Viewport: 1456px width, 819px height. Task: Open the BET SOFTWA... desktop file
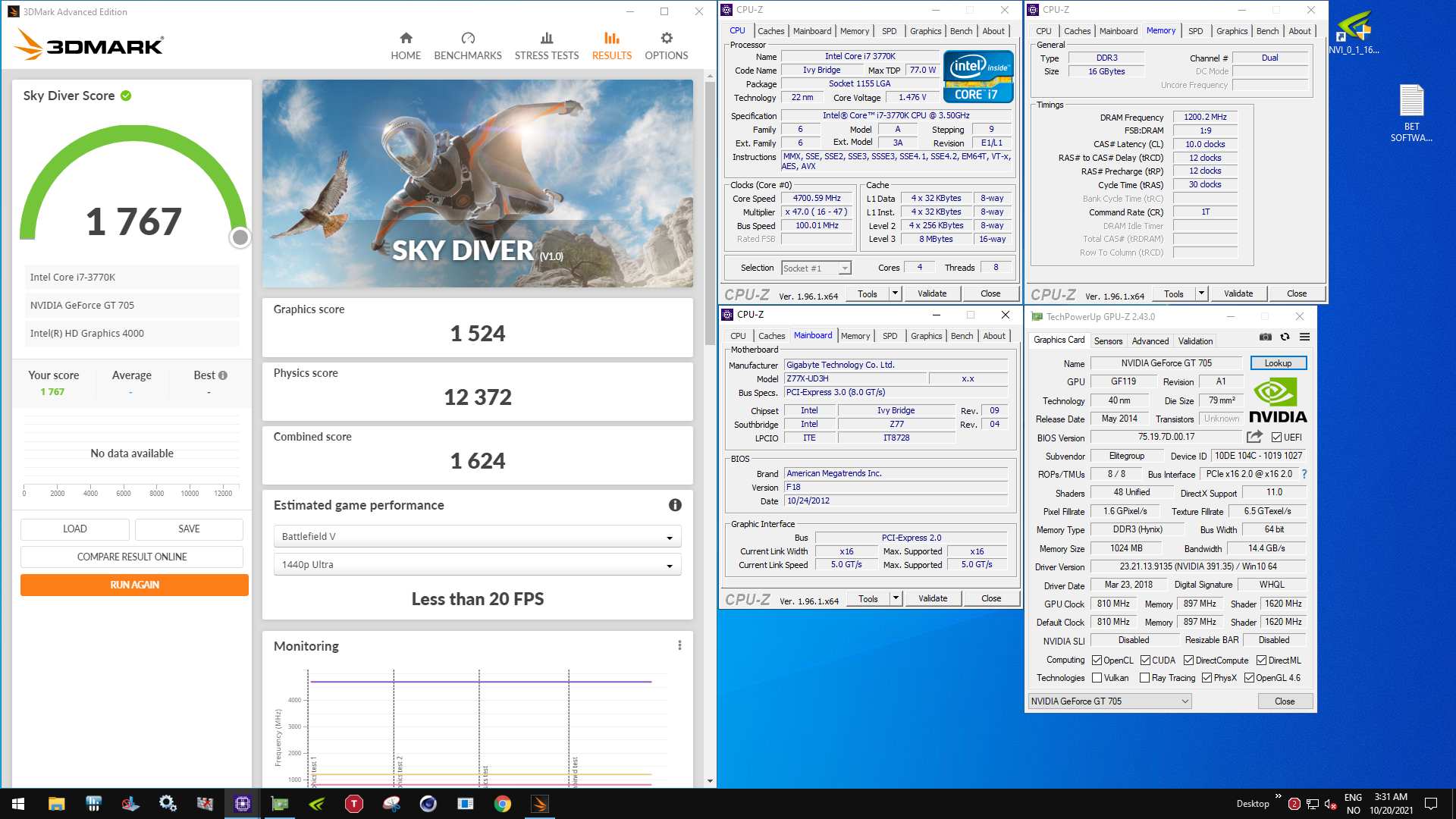click(1411, 113)
